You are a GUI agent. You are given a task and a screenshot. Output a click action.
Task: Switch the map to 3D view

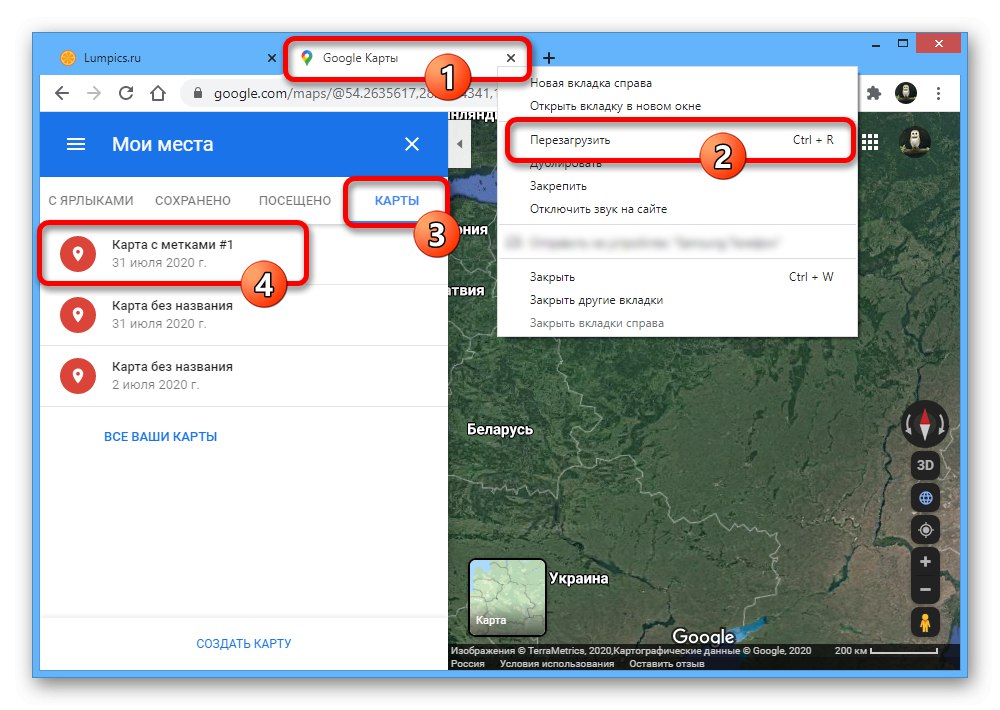coord(925,464)
